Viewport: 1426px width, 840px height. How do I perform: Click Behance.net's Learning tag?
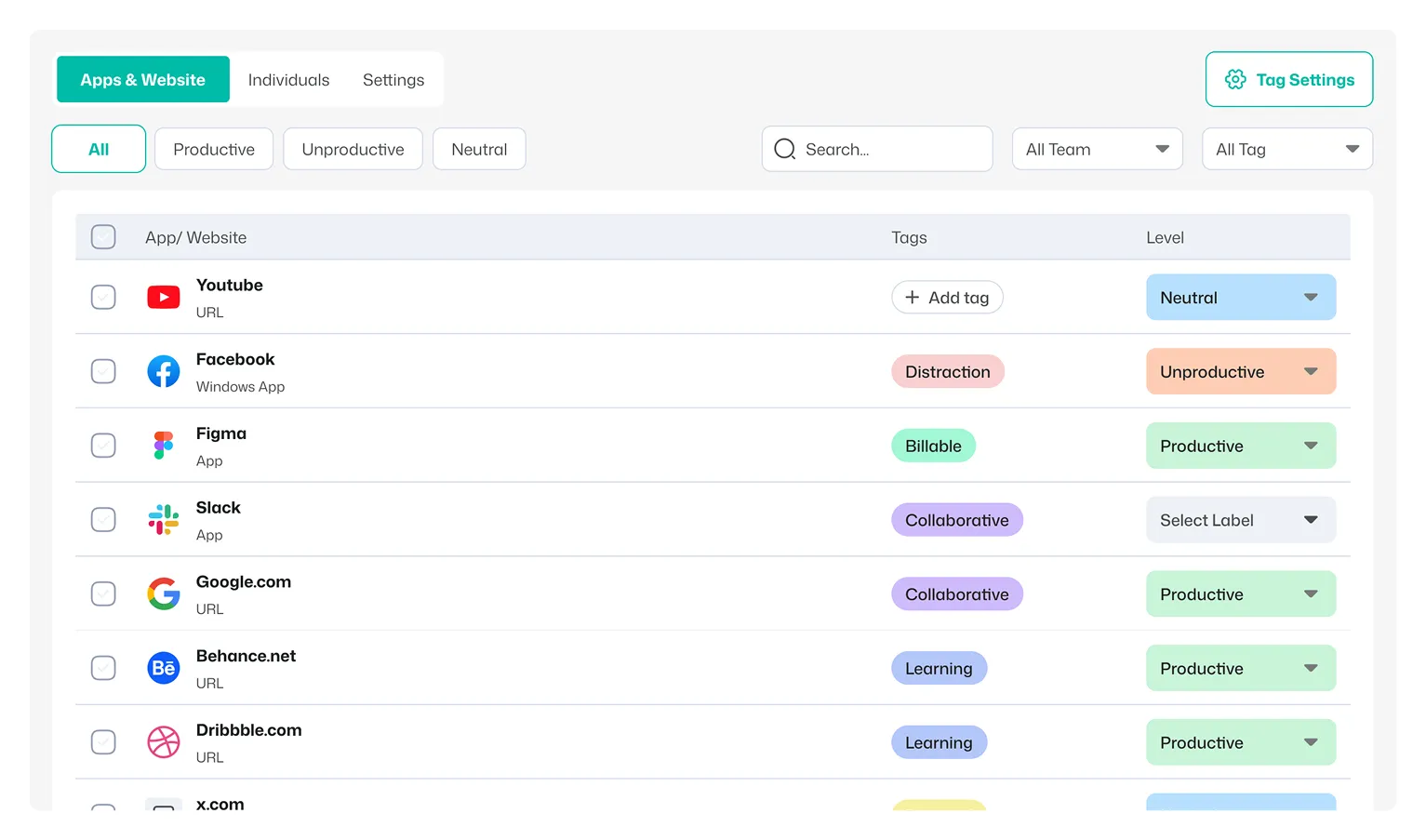pos(939,668)
